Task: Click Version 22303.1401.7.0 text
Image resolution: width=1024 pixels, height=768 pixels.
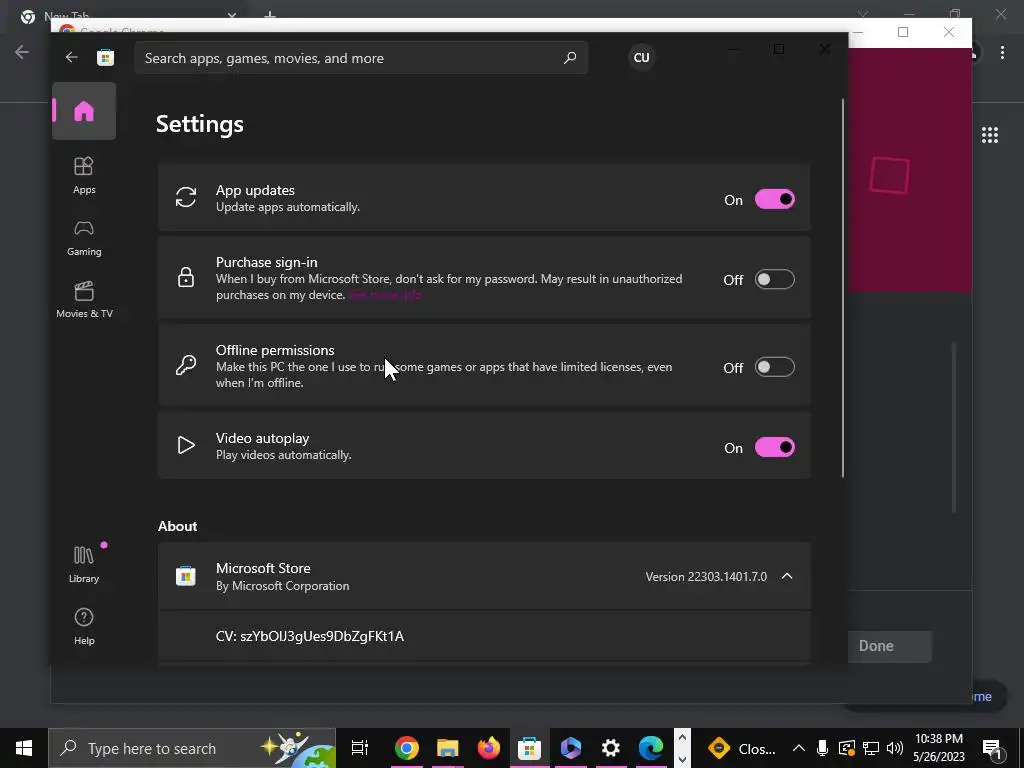Action: tap(706, 577)
